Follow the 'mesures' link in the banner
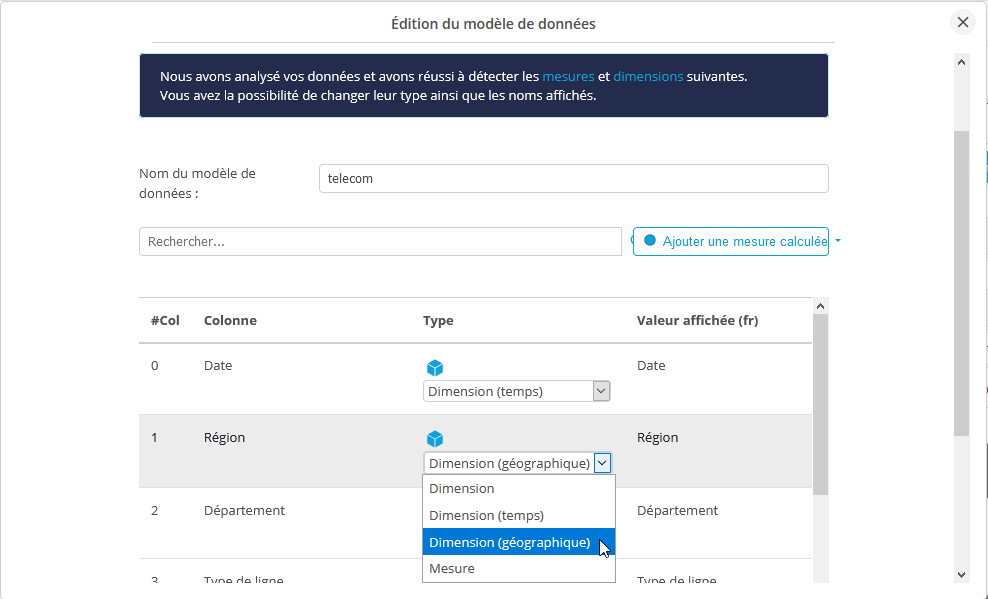 [x=568, y=76]
